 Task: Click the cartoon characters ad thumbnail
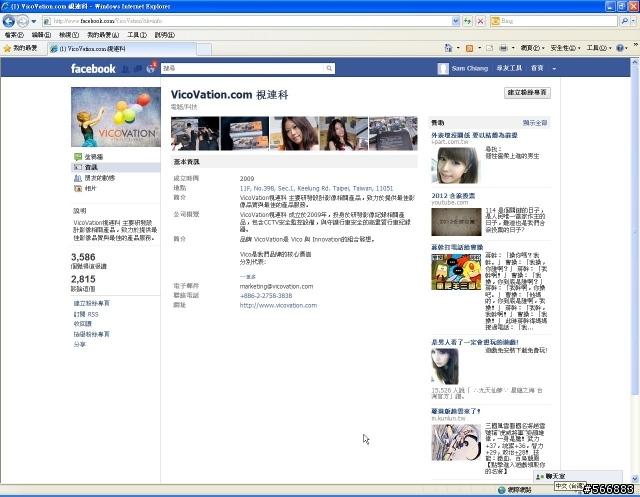coord(456,272)
